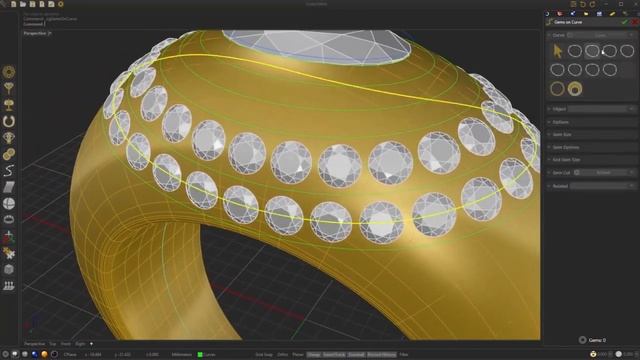Open the Curve dropdown in the panel
Viewport: 640px width, 360px height.
pyautogui.click(x=604, y=36)
